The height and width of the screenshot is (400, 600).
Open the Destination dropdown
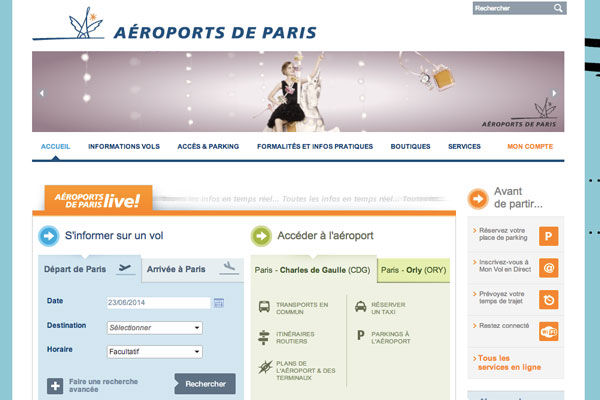click(x=155, y=328)
